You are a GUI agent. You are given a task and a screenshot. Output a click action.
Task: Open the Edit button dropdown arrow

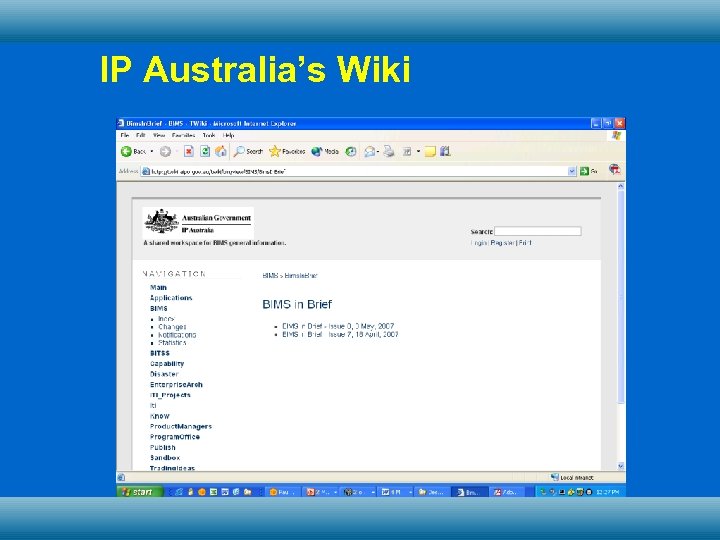pos(418,152)
